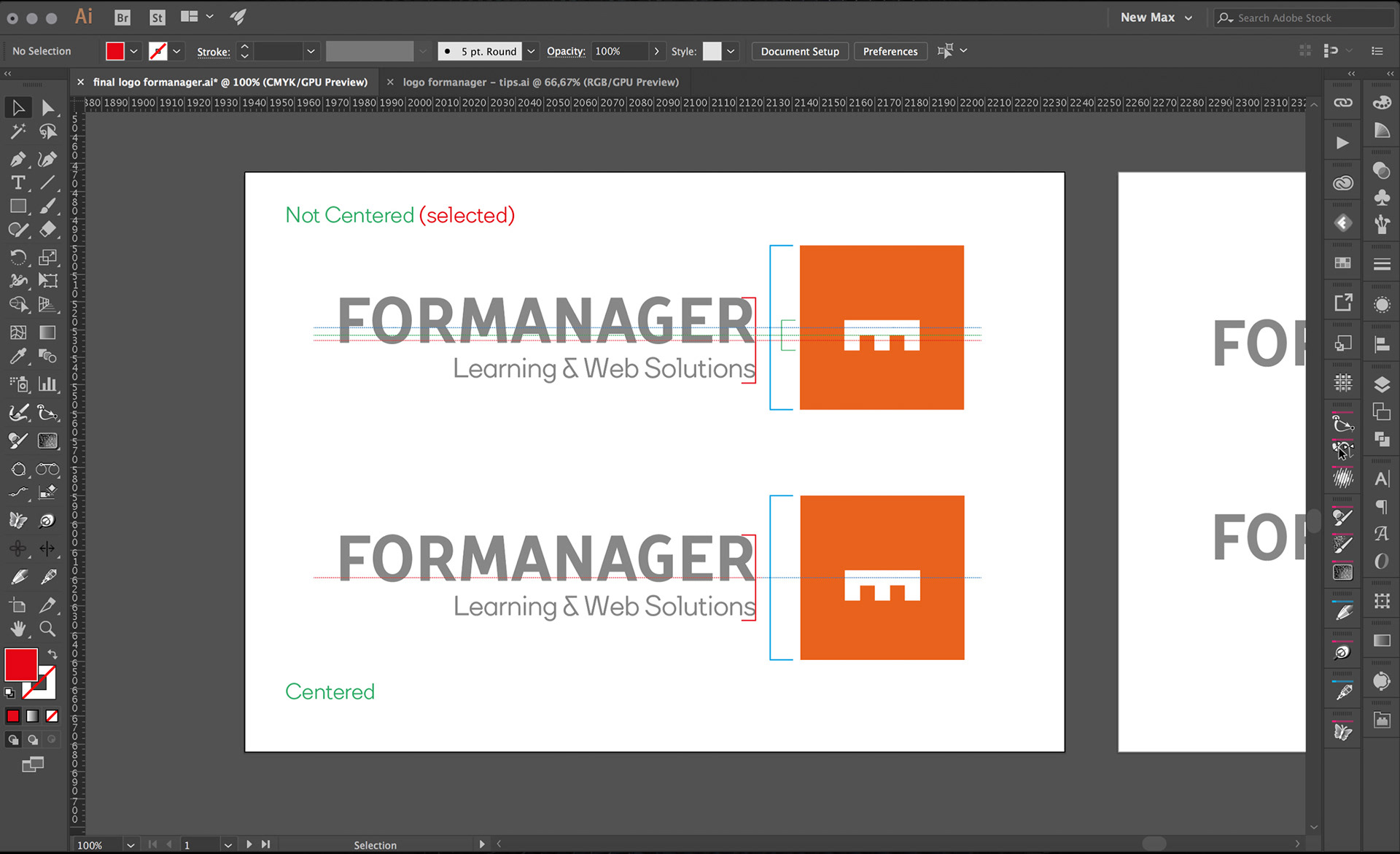
Task: Choose the Lasso tool
Action: 47,132
